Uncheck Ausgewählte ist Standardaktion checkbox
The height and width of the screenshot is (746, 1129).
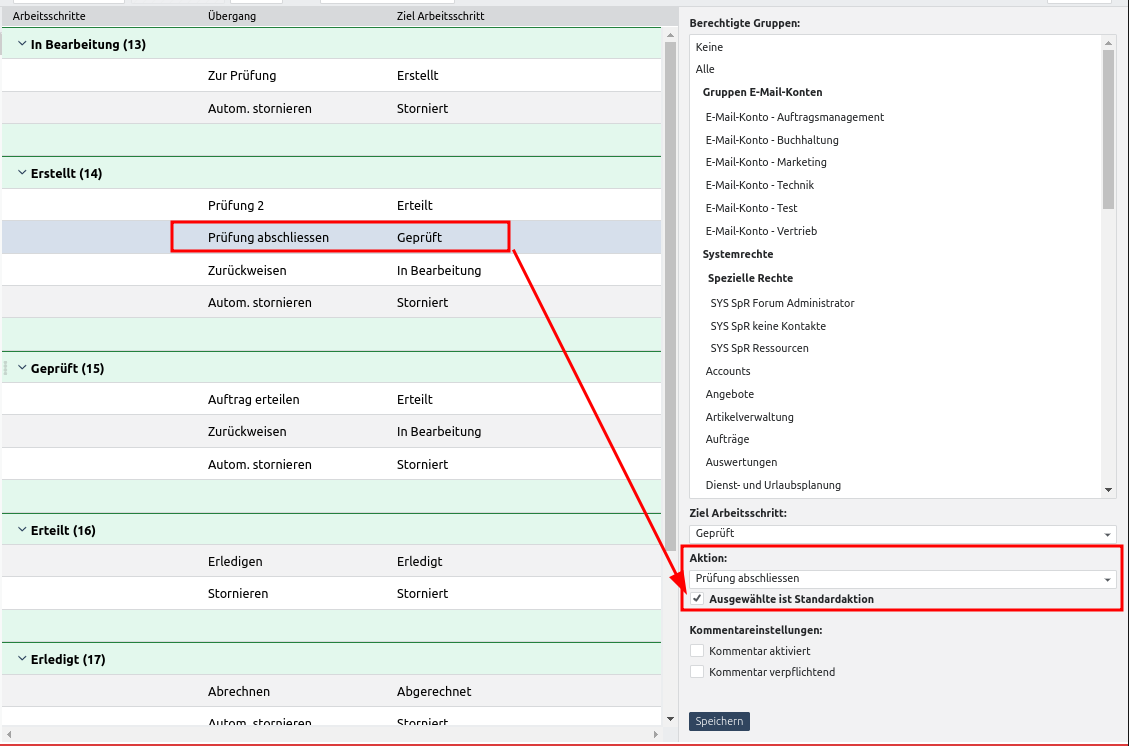click(x=697, y=599)
